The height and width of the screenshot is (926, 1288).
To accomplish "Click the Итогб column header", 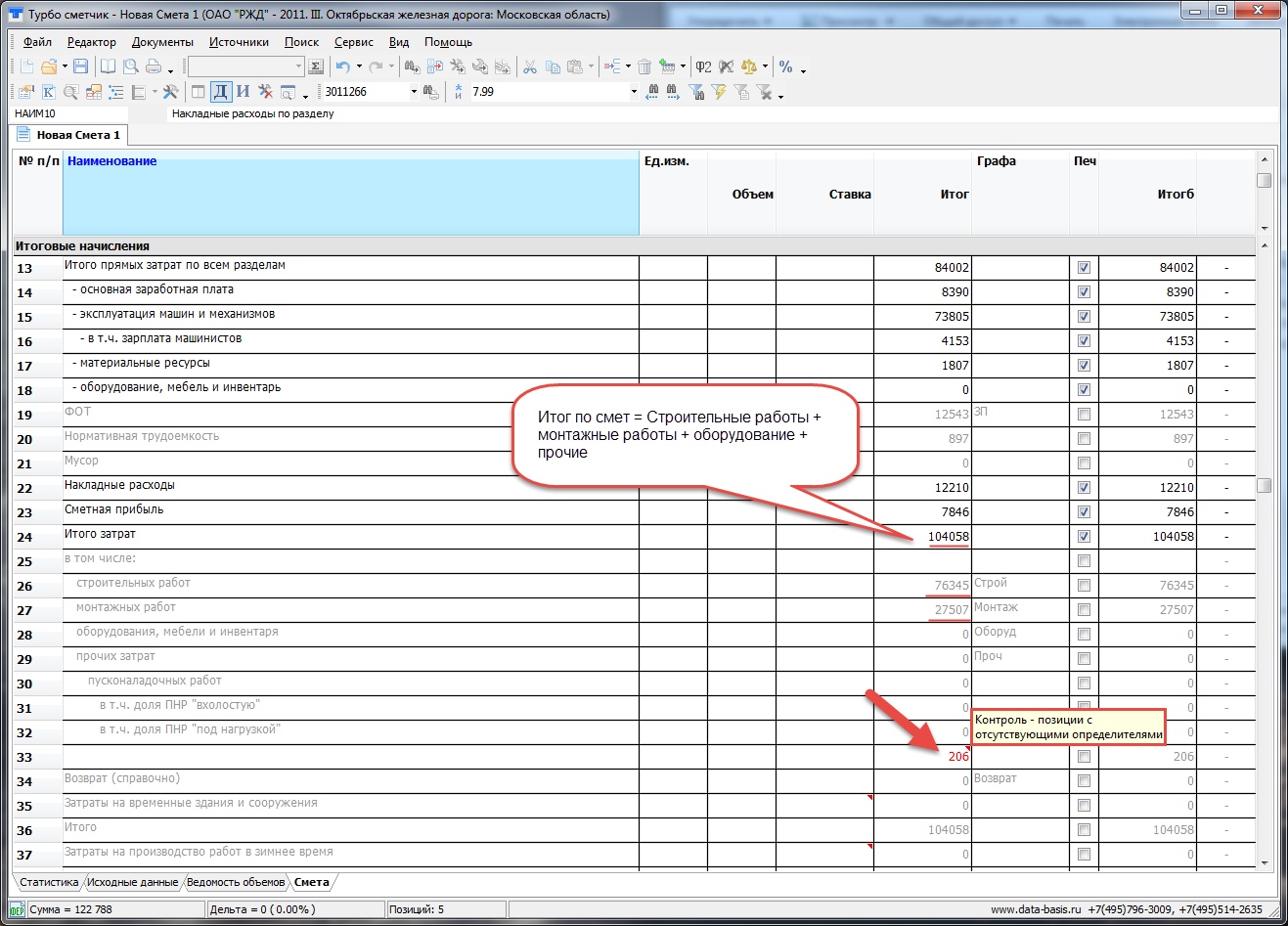I will [x=1147, y=193].
